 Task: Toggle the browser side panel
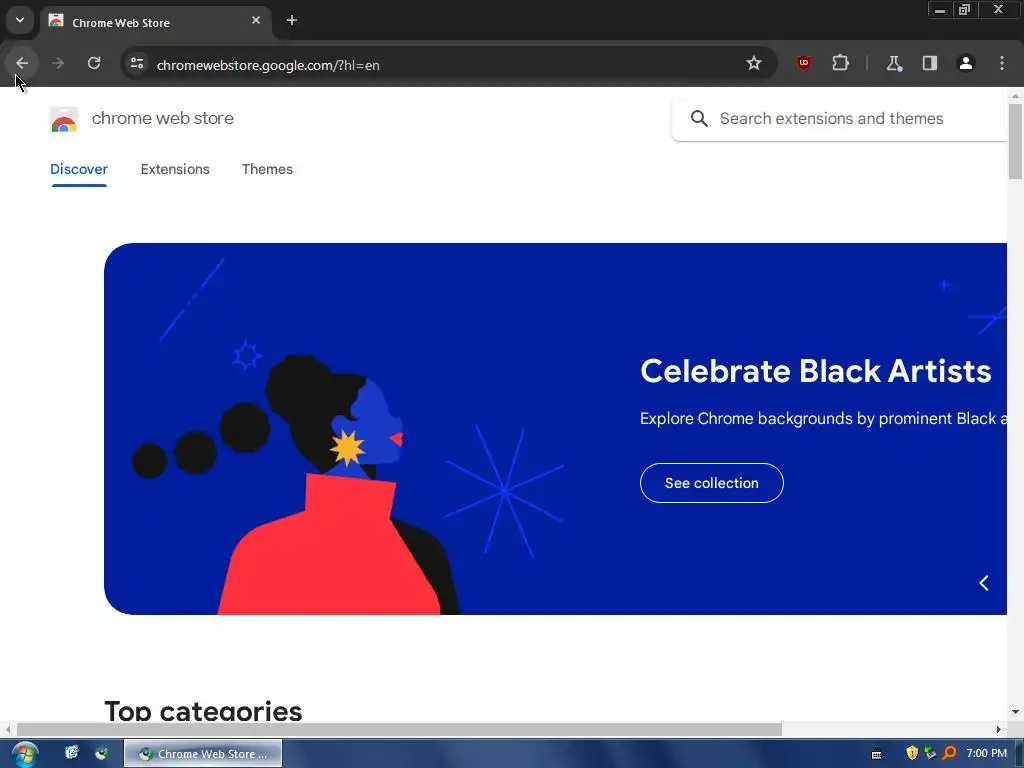(930, 63)
